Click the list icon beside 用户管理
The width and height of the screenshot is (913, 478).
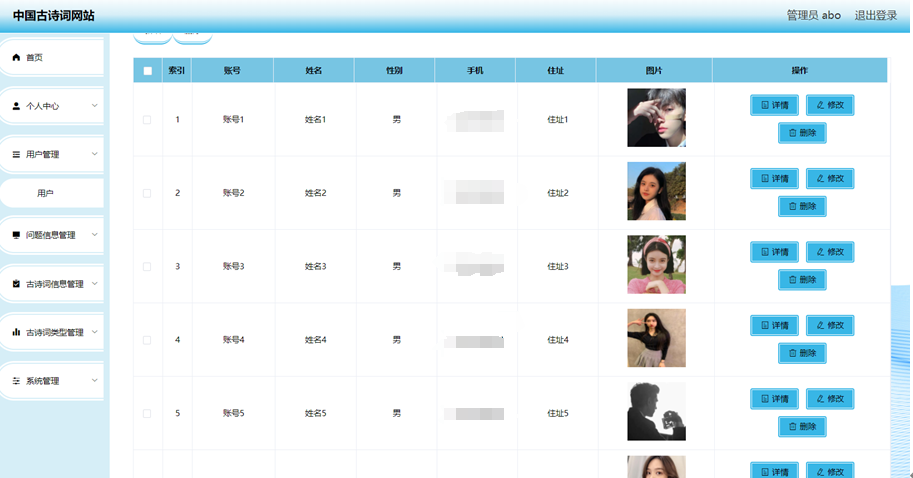coord(16,154)
